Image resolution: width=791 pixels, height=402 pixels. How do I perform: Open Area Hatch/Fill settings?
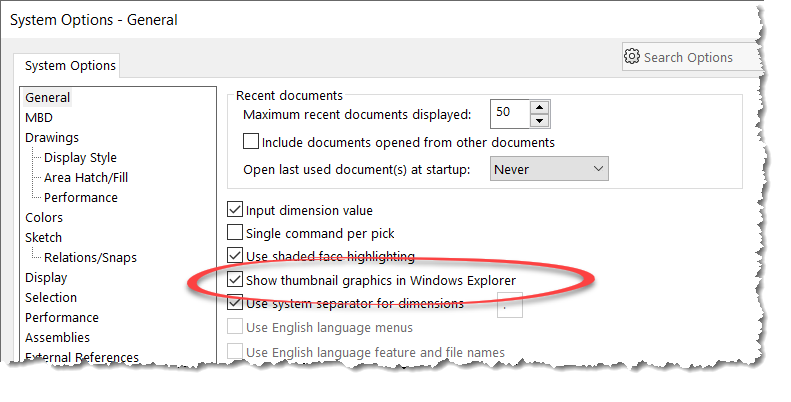coord(86,178)
